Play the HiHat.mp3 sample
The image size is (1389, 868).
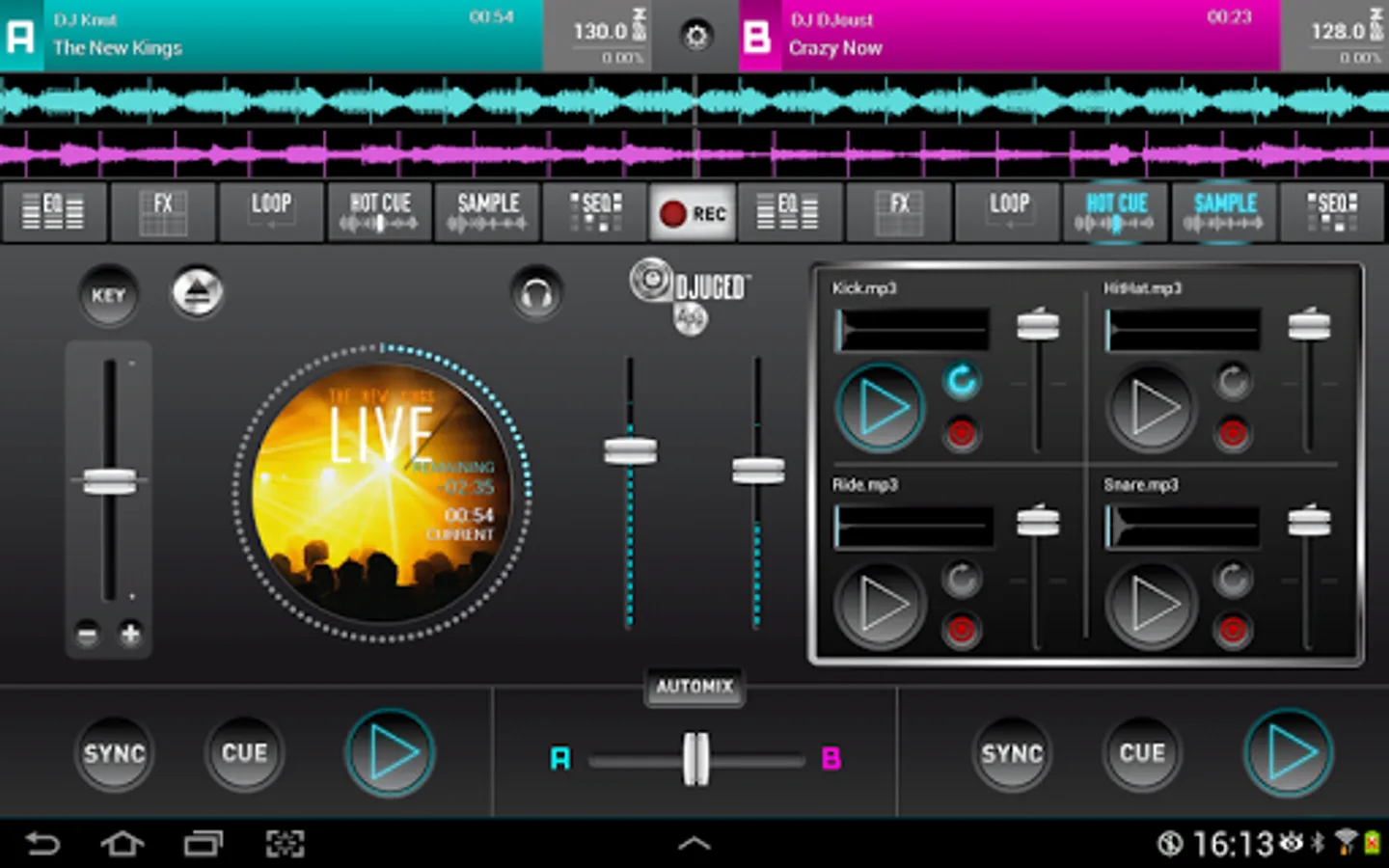point(1151,408)
